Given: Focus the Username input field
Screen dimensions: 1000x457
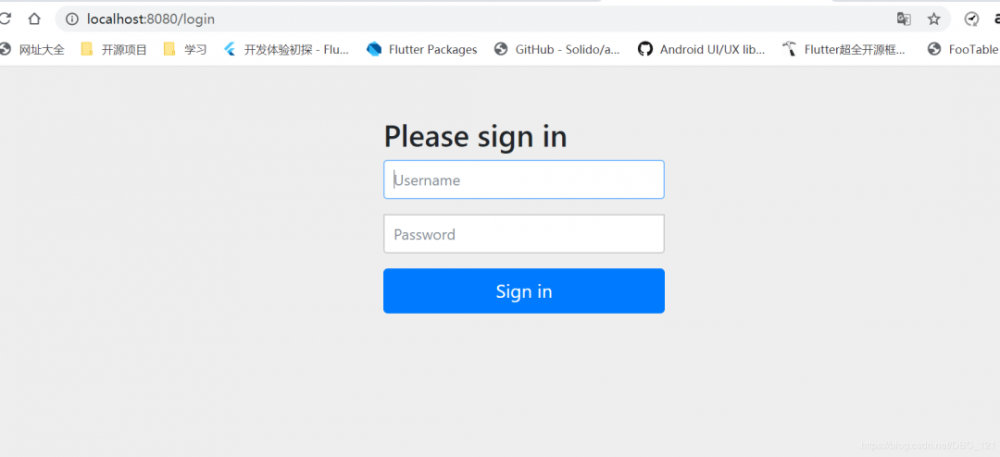Looking at the screenshot, I should pyautogui.click(x=524, y=180).
